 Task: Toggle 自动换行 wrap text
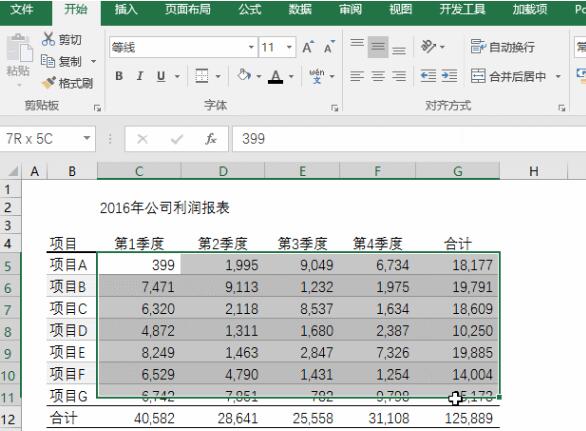click(503, 47)
